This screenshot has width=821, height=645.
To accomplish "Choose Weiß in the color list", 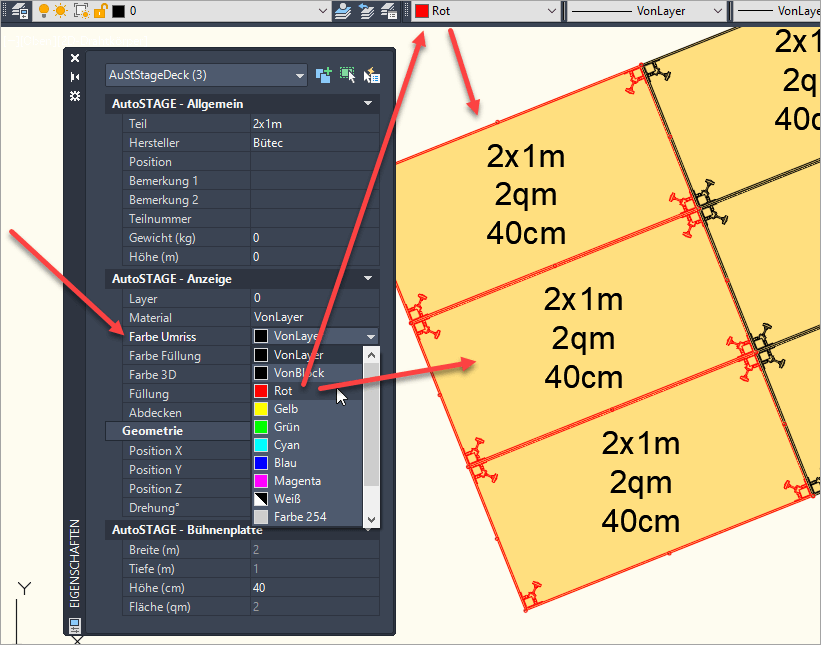I will tap(307, 499).
